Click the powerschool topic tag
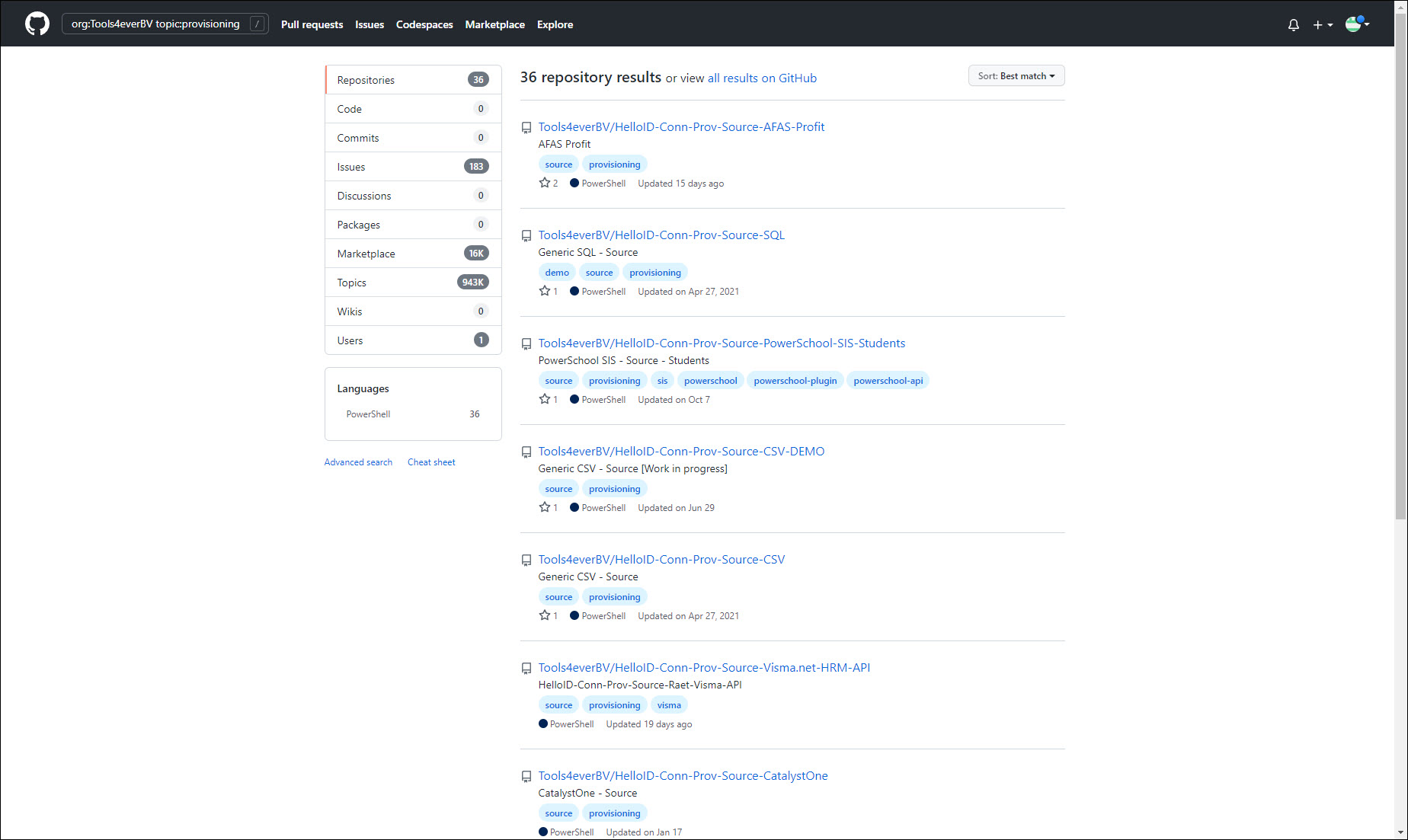The height and width of the screenshot is (840, 1408). (710, 381)
